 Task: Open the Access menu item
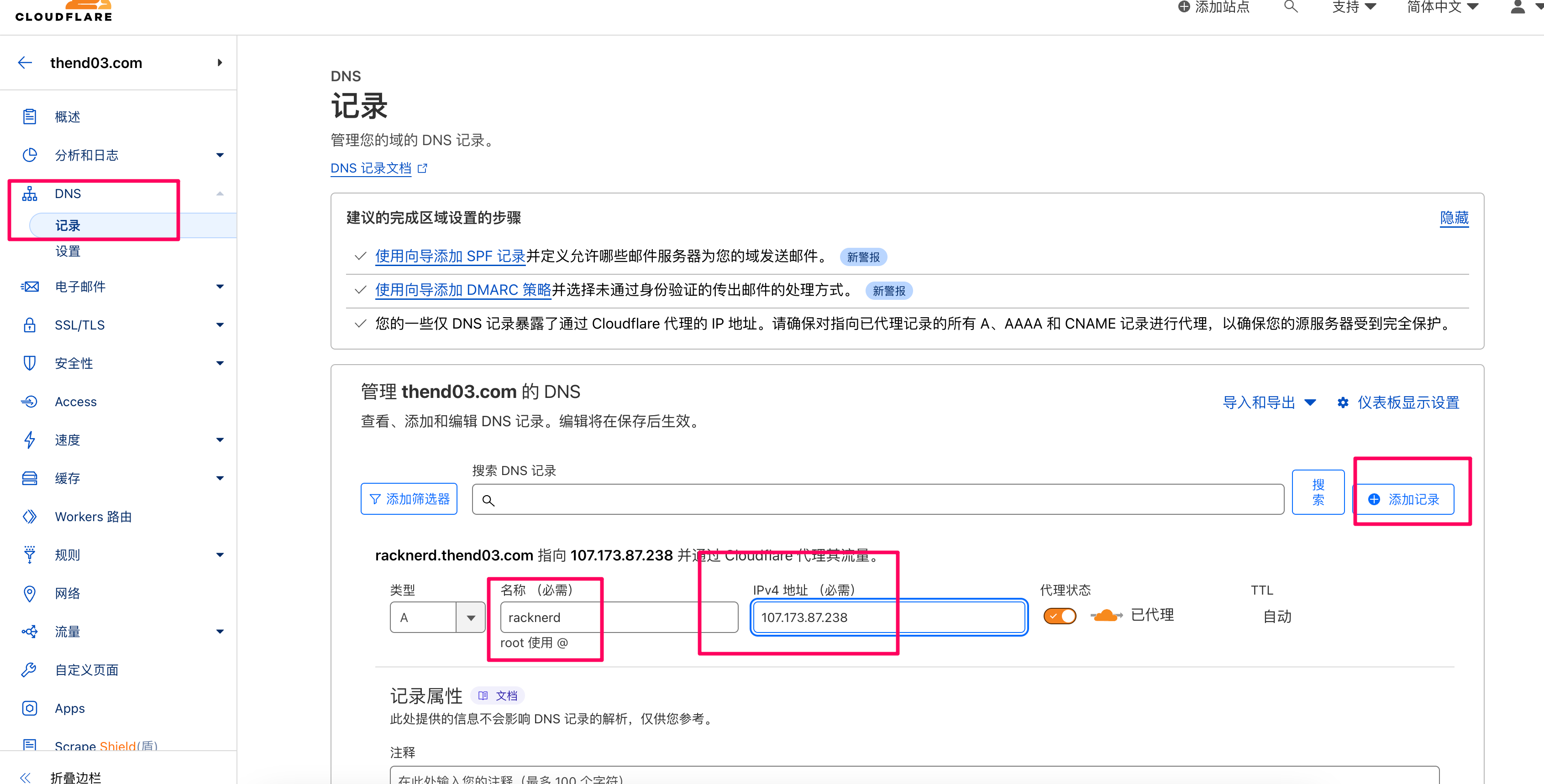click(75, 402)
